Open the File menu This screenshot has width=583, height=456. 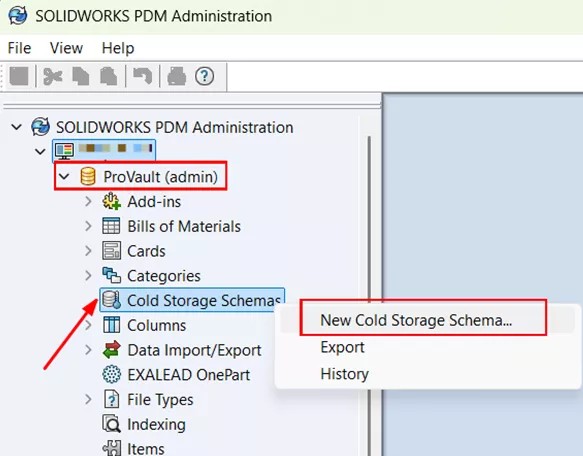point(19,48)
